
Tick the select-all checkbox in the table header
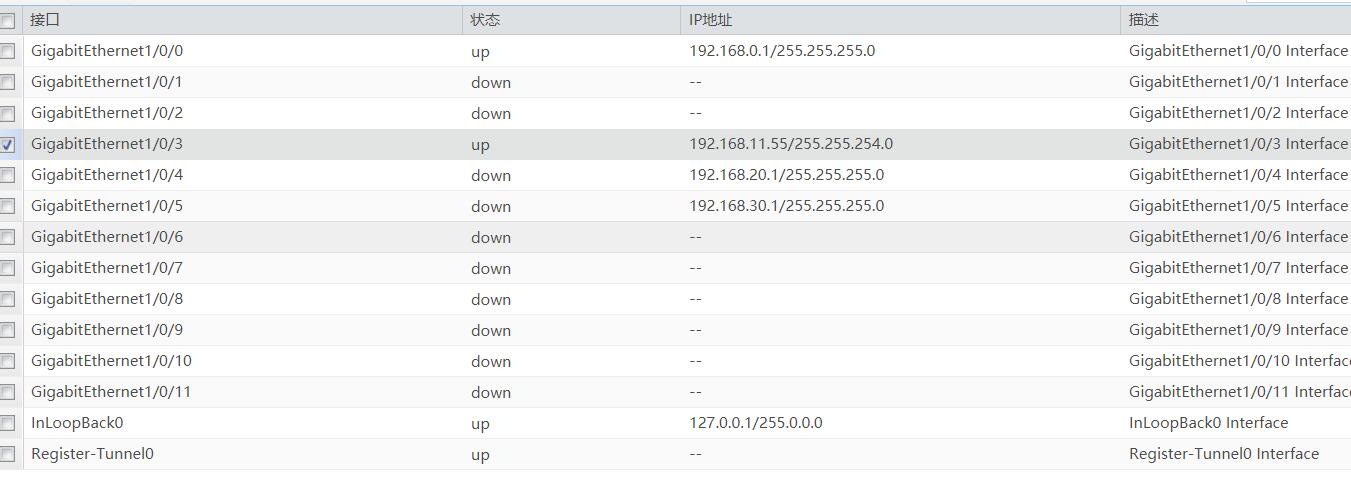pos(8,20)
